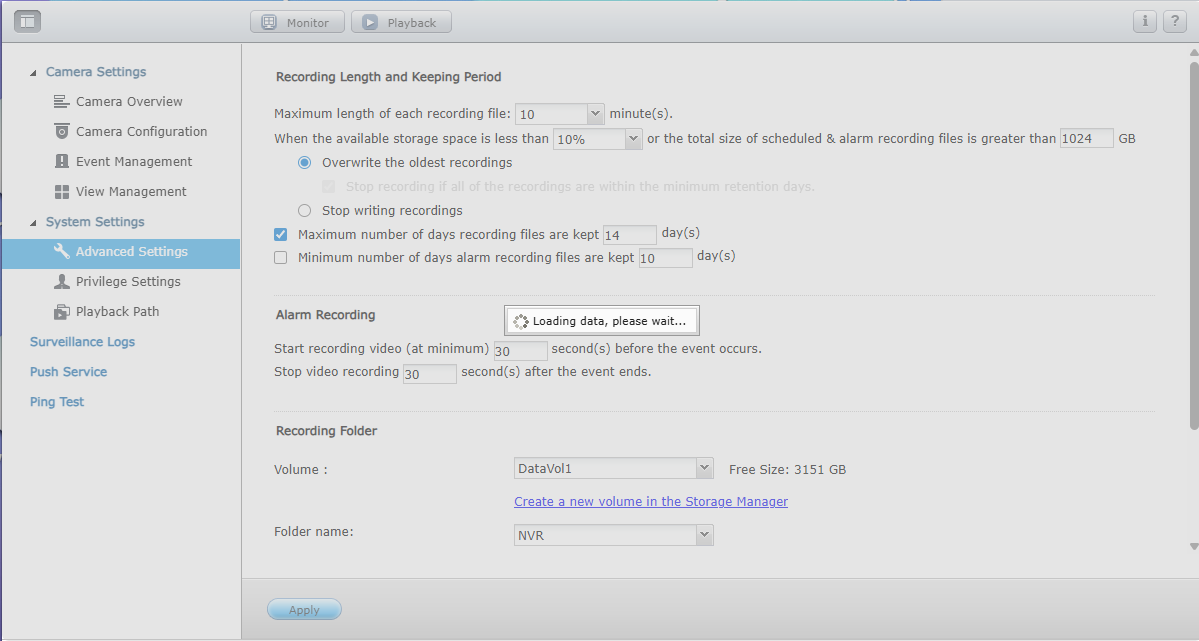Click Create a new volume link
Screen dimensions: 1199x641
650,502
